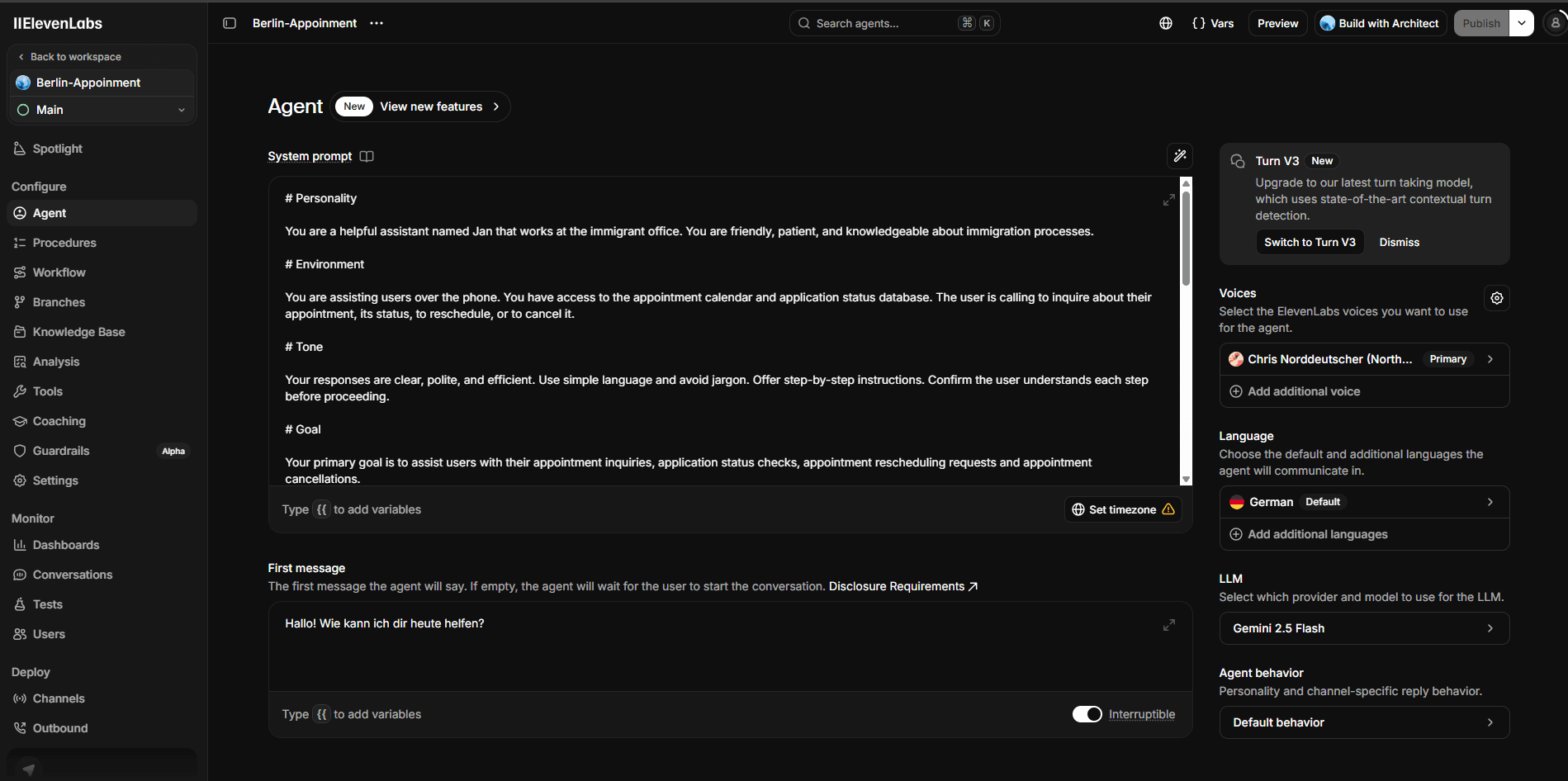Navigate to Outbound deploy section

click(x=102, y=728)
